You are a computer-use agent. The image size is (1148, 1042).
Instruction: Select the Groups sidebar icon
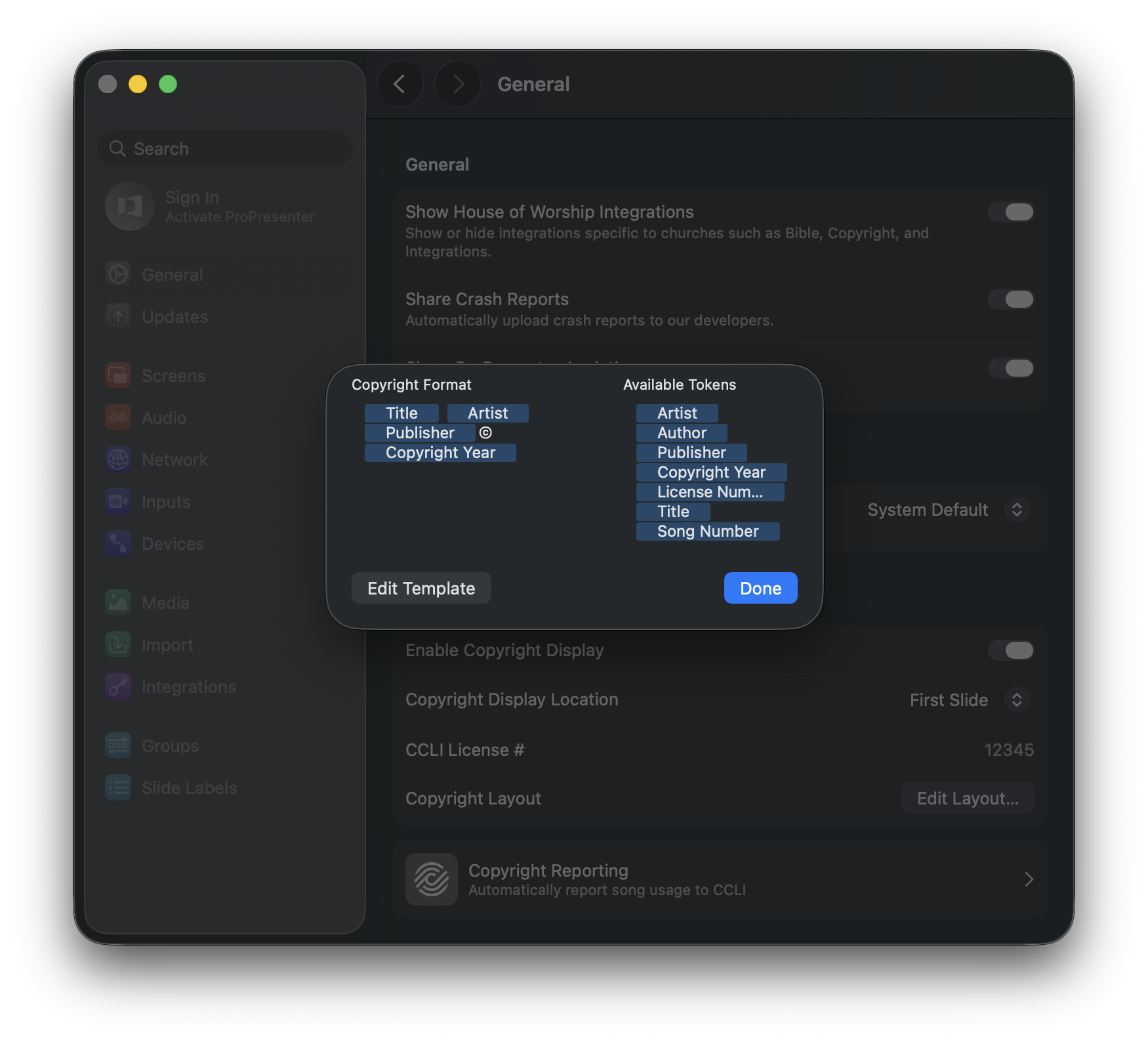point(118,745)
